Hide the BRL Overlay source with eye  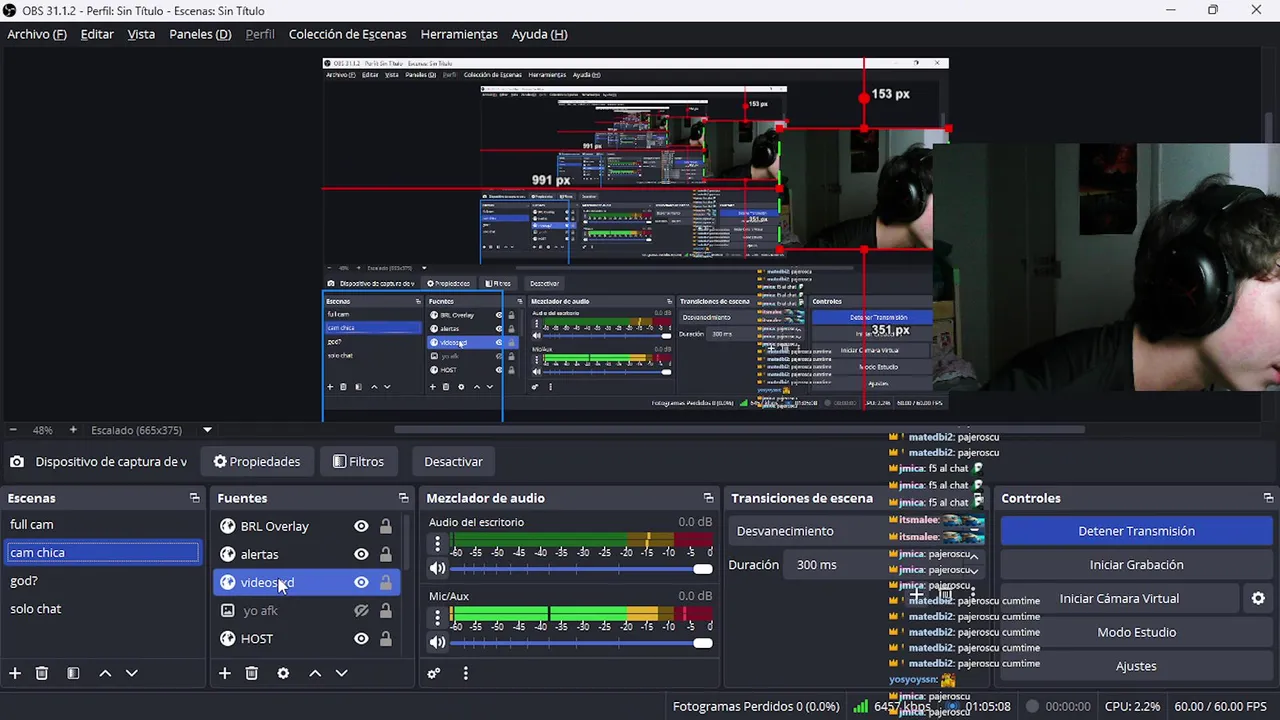tap(361, 526)
